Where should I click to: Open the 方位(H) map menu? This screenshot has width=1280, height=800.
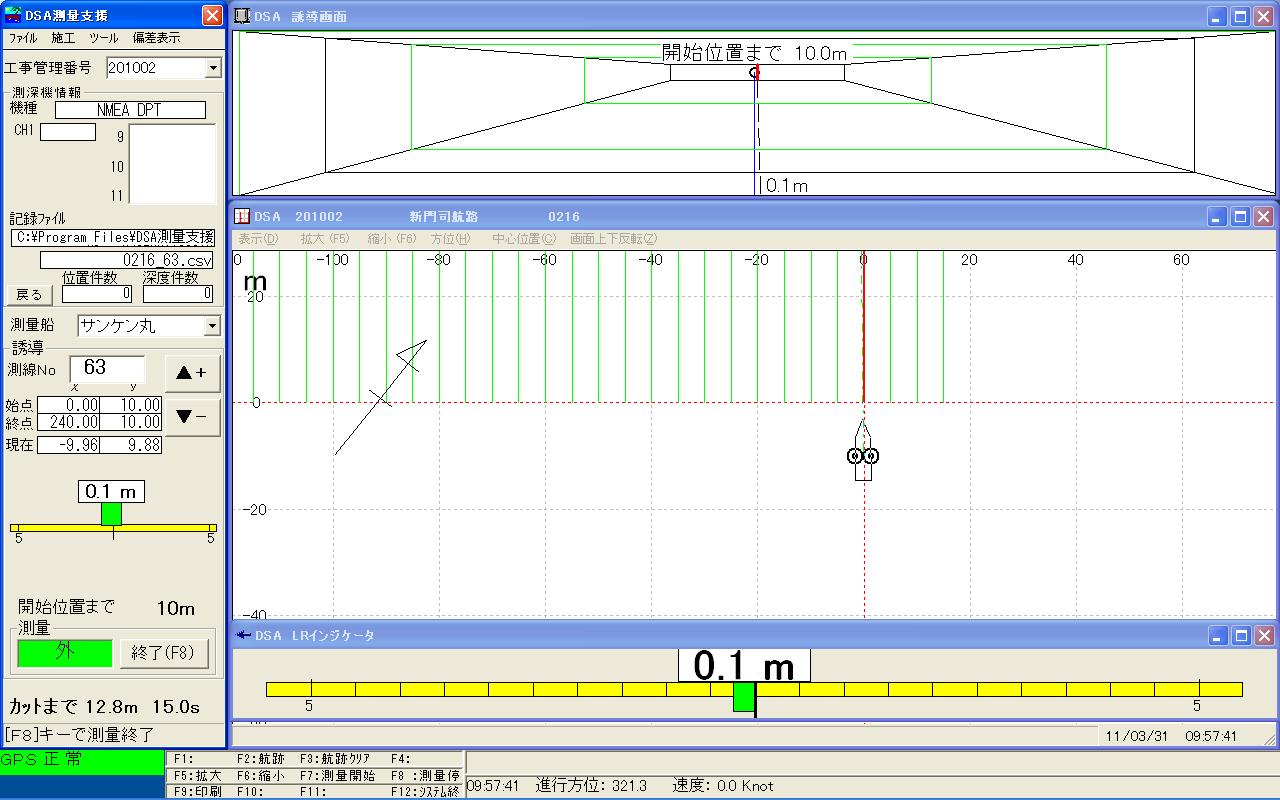pos(451,239)
